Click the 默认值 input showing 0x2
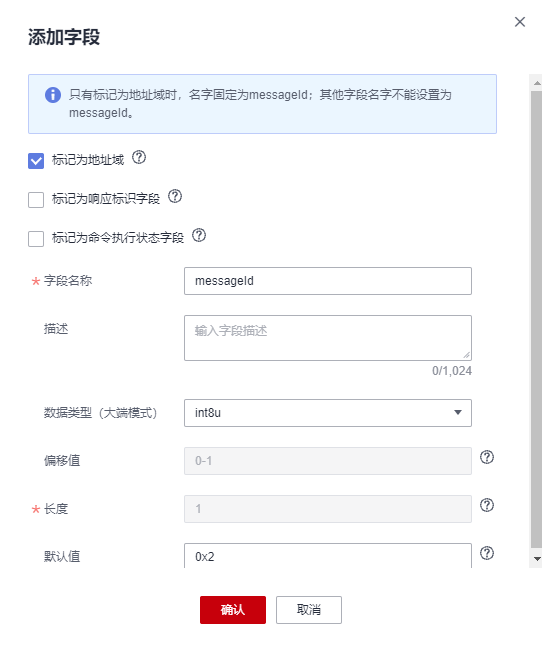 pyautogui.click(x=328, y=556)
